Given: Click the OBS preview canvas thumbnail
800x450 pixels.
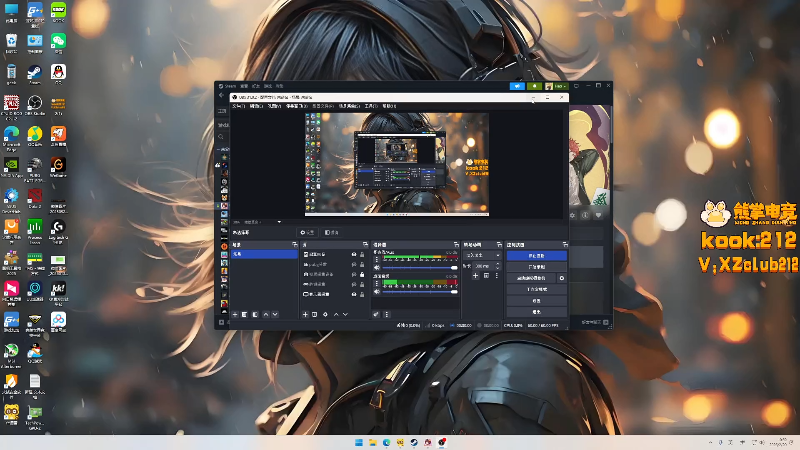Looking at the screenshot, I should pos(397,164).
